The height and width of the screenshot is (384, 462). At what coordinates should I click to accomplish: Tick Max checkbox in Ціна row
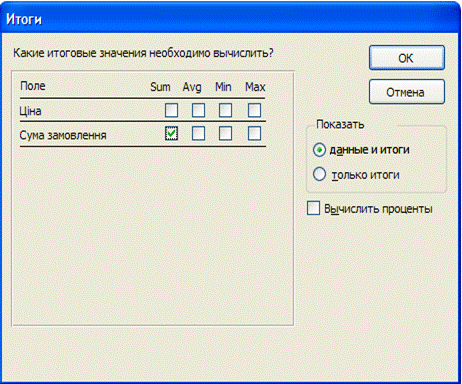pos(254,110)
